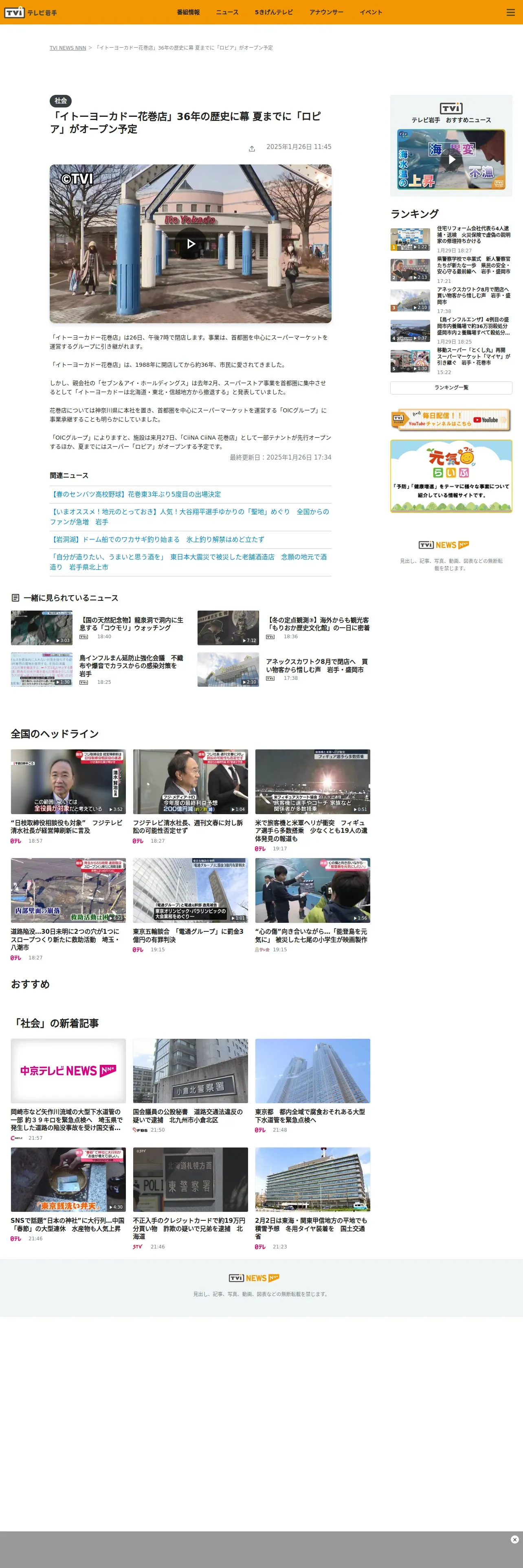523x1568 pixels.
Task: Open 東京都 下水道管 緊急点検 thumbnail
Action: coord(312,1071)
